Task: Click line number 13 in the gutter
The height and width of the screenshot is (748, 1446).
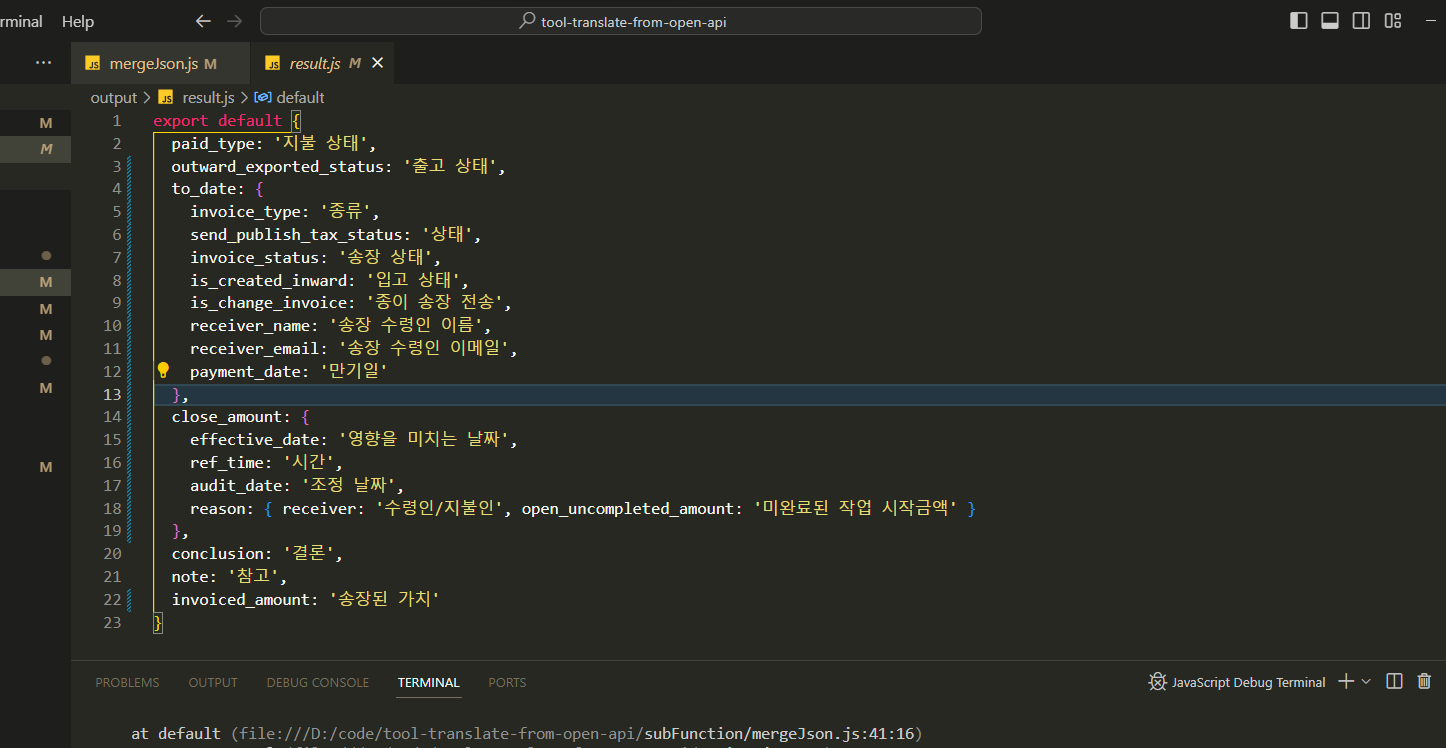Action: point(112,394)
